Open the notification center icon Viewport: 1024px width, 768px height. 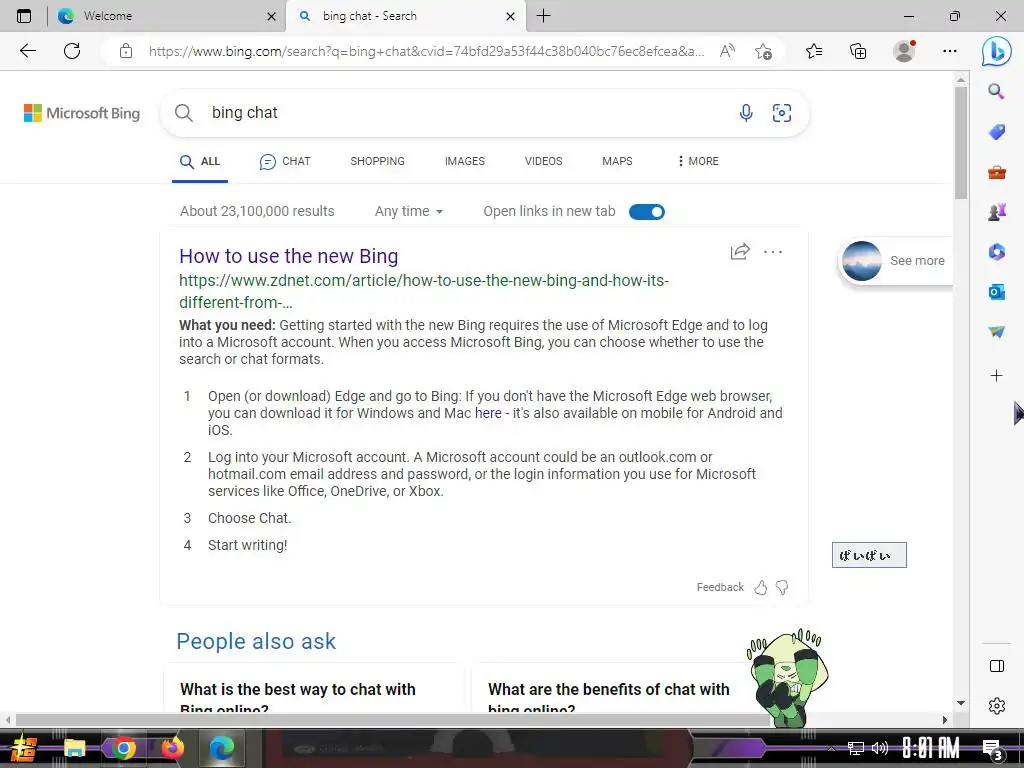(992, 749)
